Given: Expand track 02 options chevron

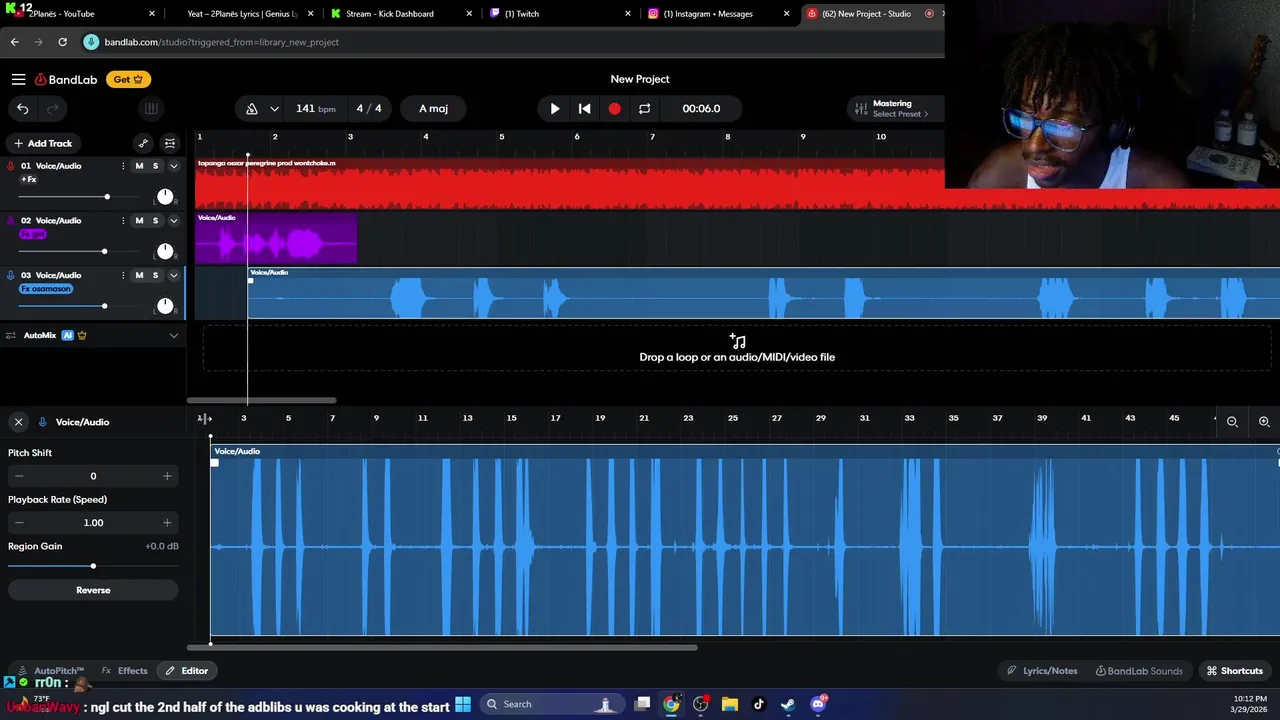Looking at the screenshot, I should [x=173, y=220].
